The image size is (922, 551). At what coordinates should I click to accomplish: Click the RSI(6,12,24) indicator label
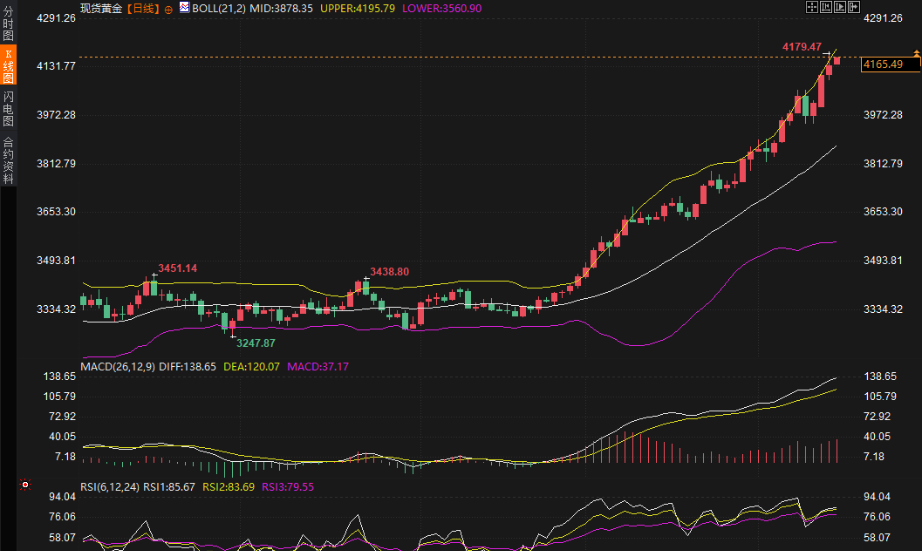[x=110, y=487]
